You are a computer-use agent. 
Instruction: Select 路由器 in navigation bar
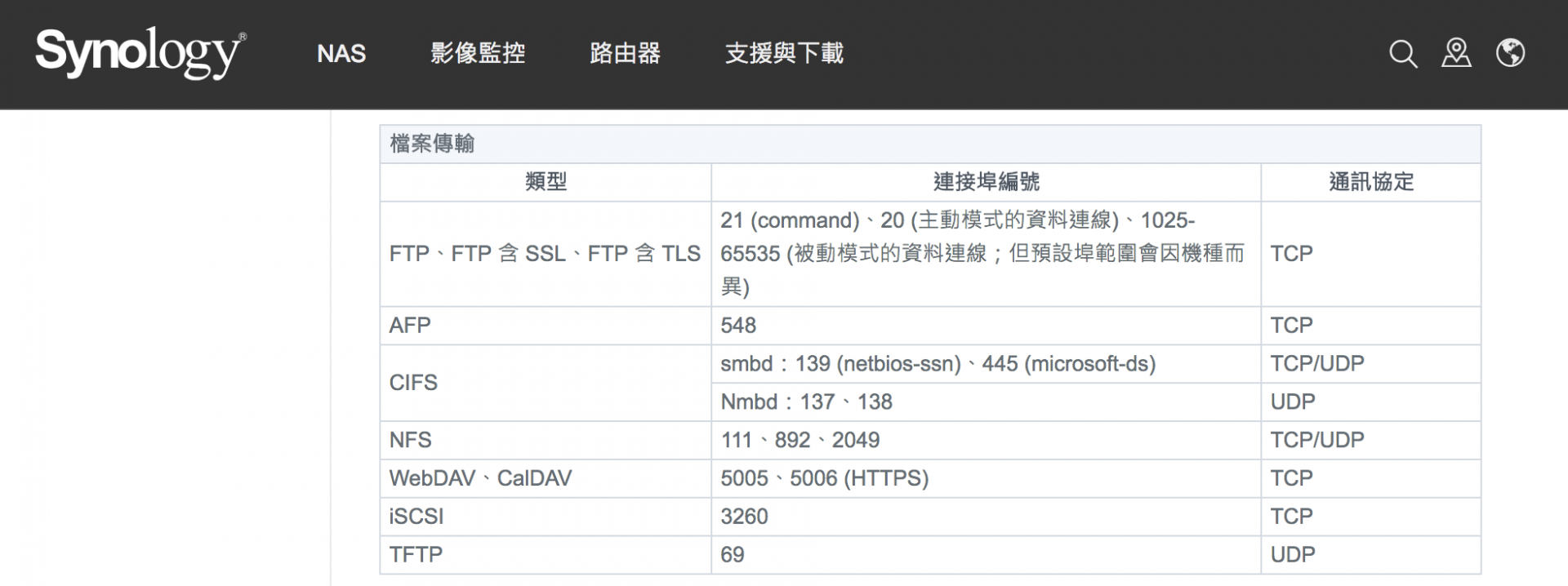[x=625, y=54]
